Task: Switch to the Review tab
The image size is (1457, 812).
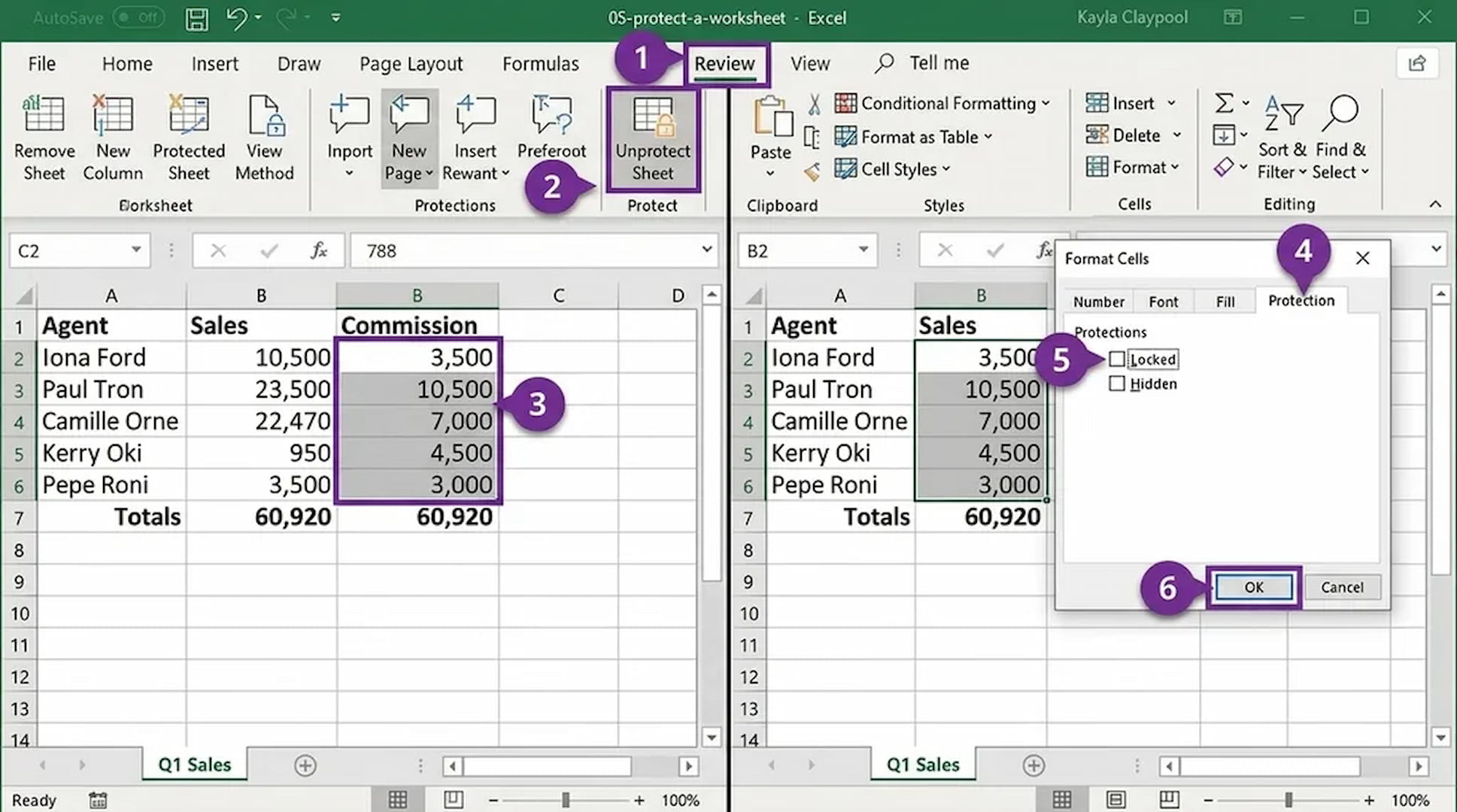Action: (x=724, y=64)
